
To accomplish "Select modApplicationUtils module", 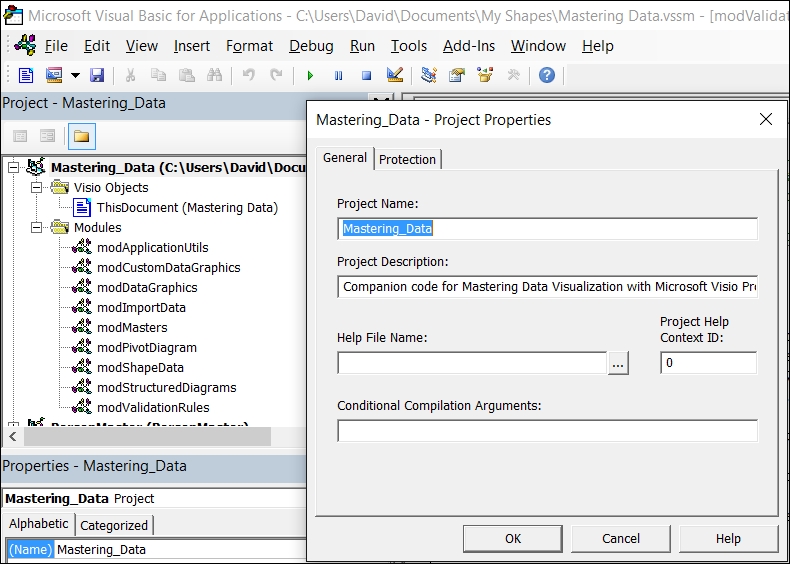I will (153, 247).
